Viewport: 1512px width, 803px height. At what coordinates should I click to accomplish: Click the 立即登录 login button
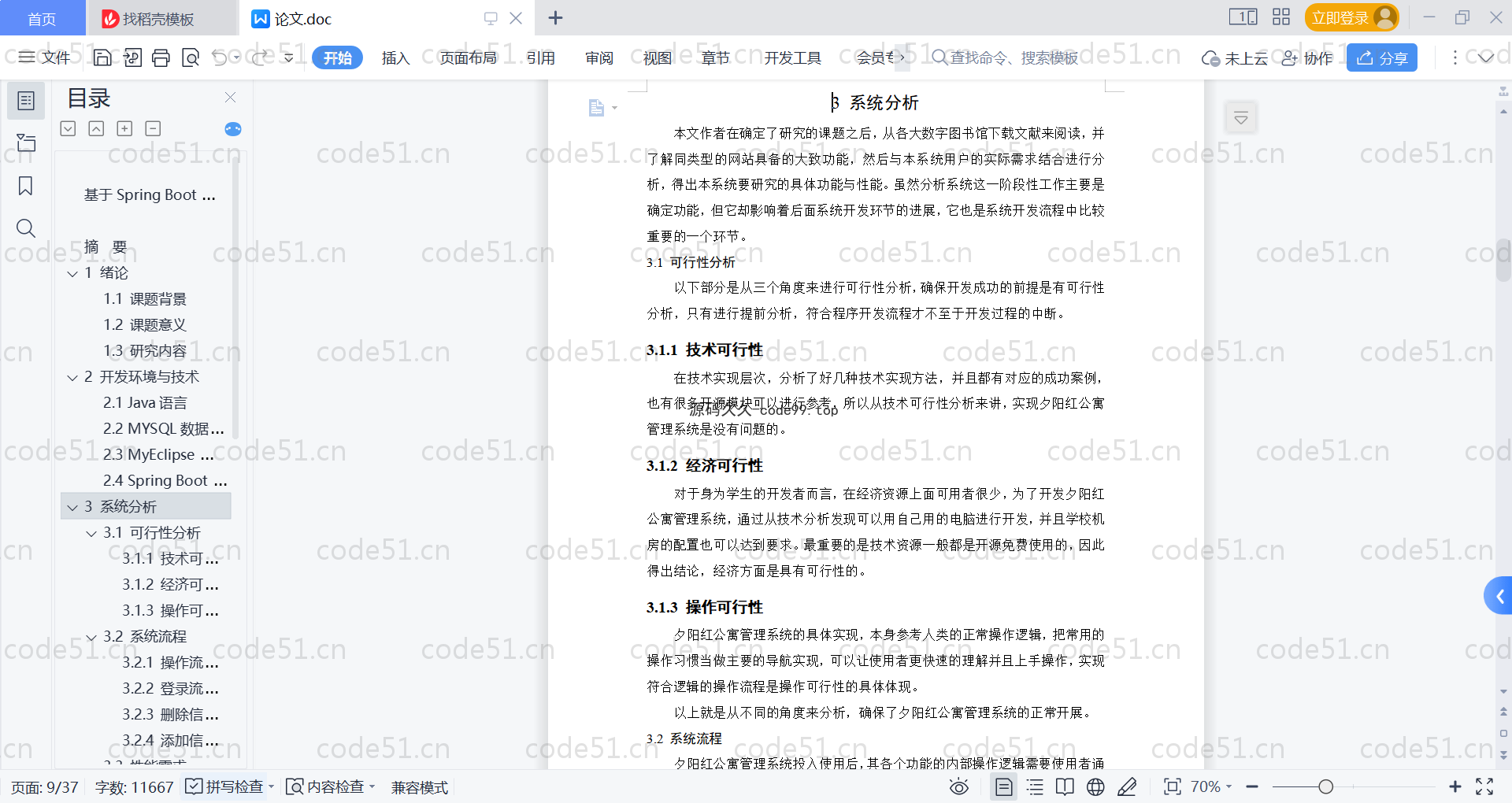[1351, 17]
